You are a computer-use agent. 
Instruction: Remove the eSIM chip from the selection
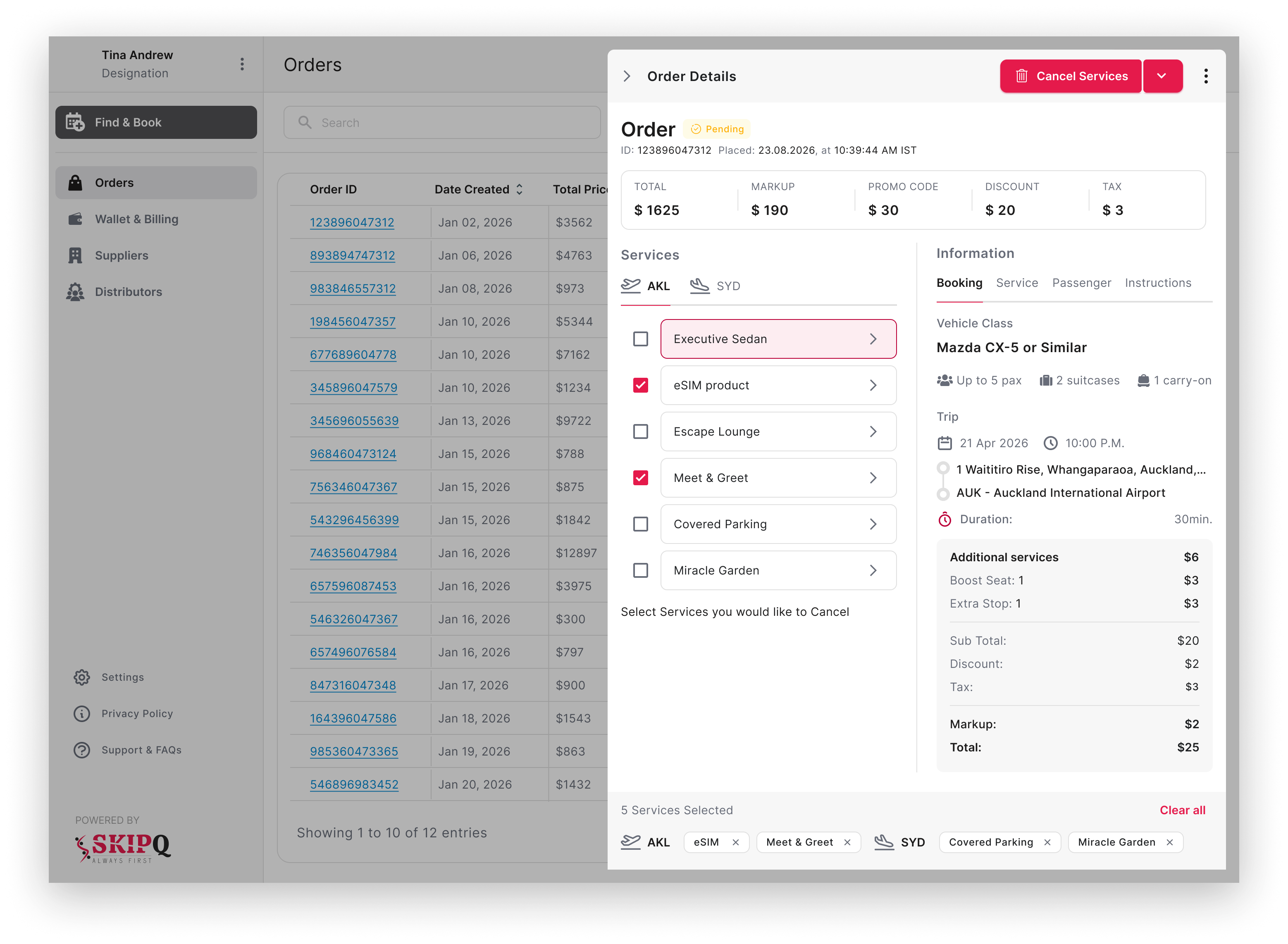click(x=735, y=842)
